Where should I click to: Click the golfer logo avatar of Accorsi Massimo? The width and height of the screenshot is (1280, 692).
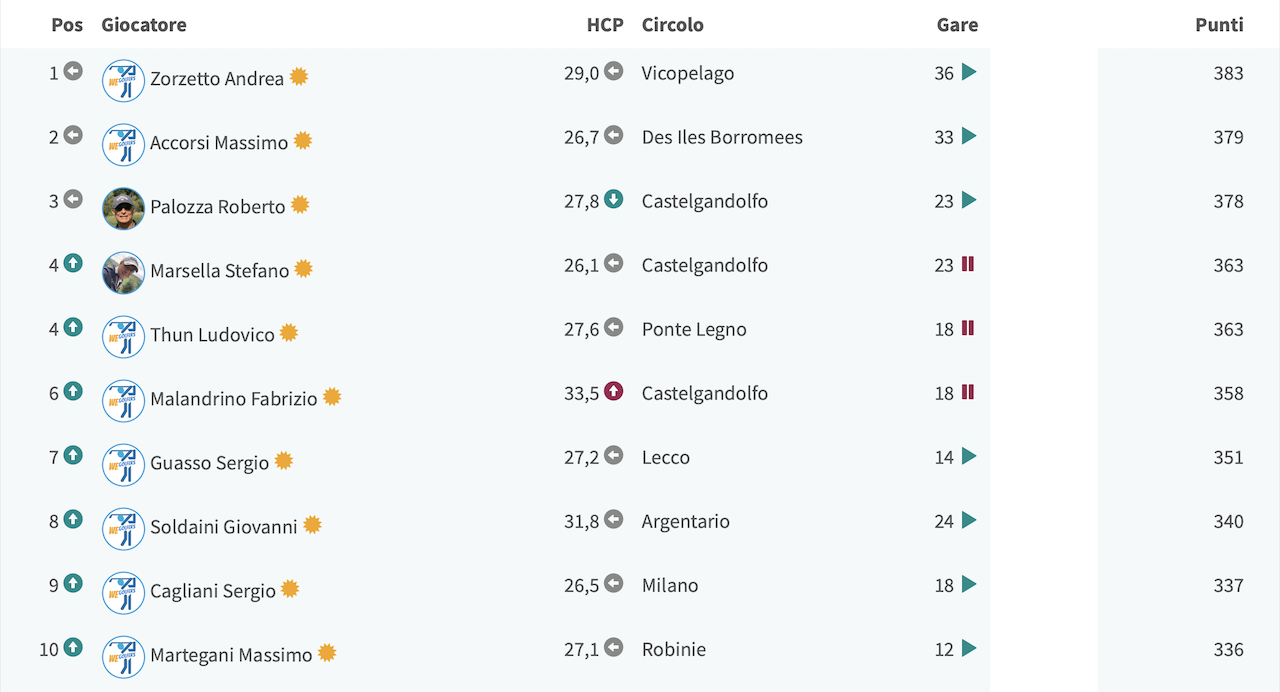[123, 144]
